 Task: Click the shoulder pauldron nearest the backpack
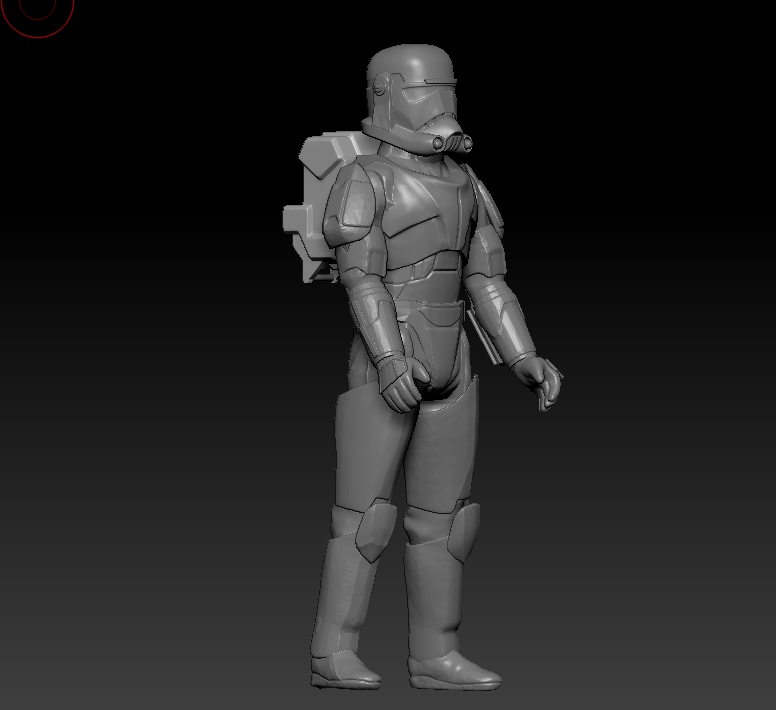(x=352, y=204)
